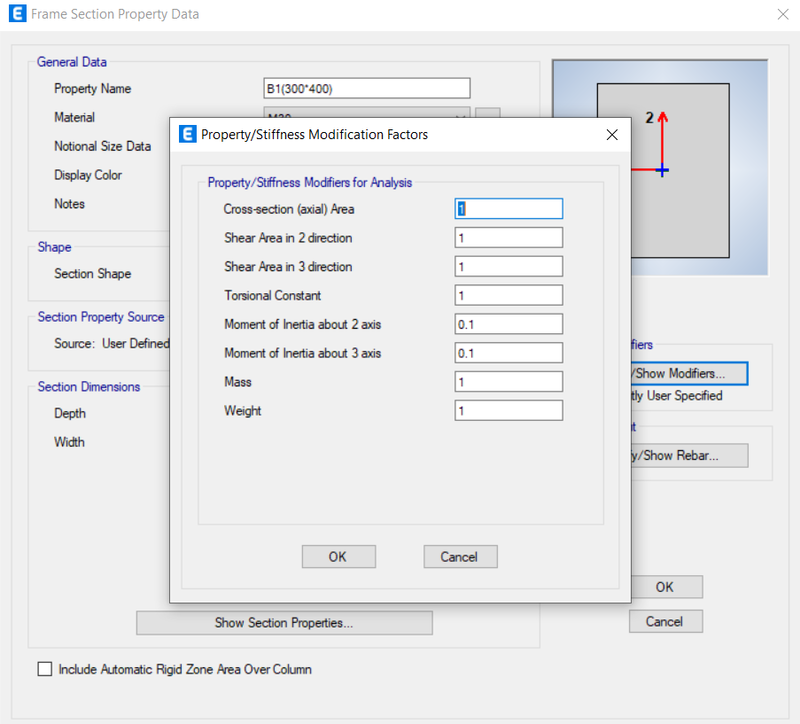Select the Shear Area in 2 direction field
The width and height of the screenshot is (800, 724).
coord(509,238)
